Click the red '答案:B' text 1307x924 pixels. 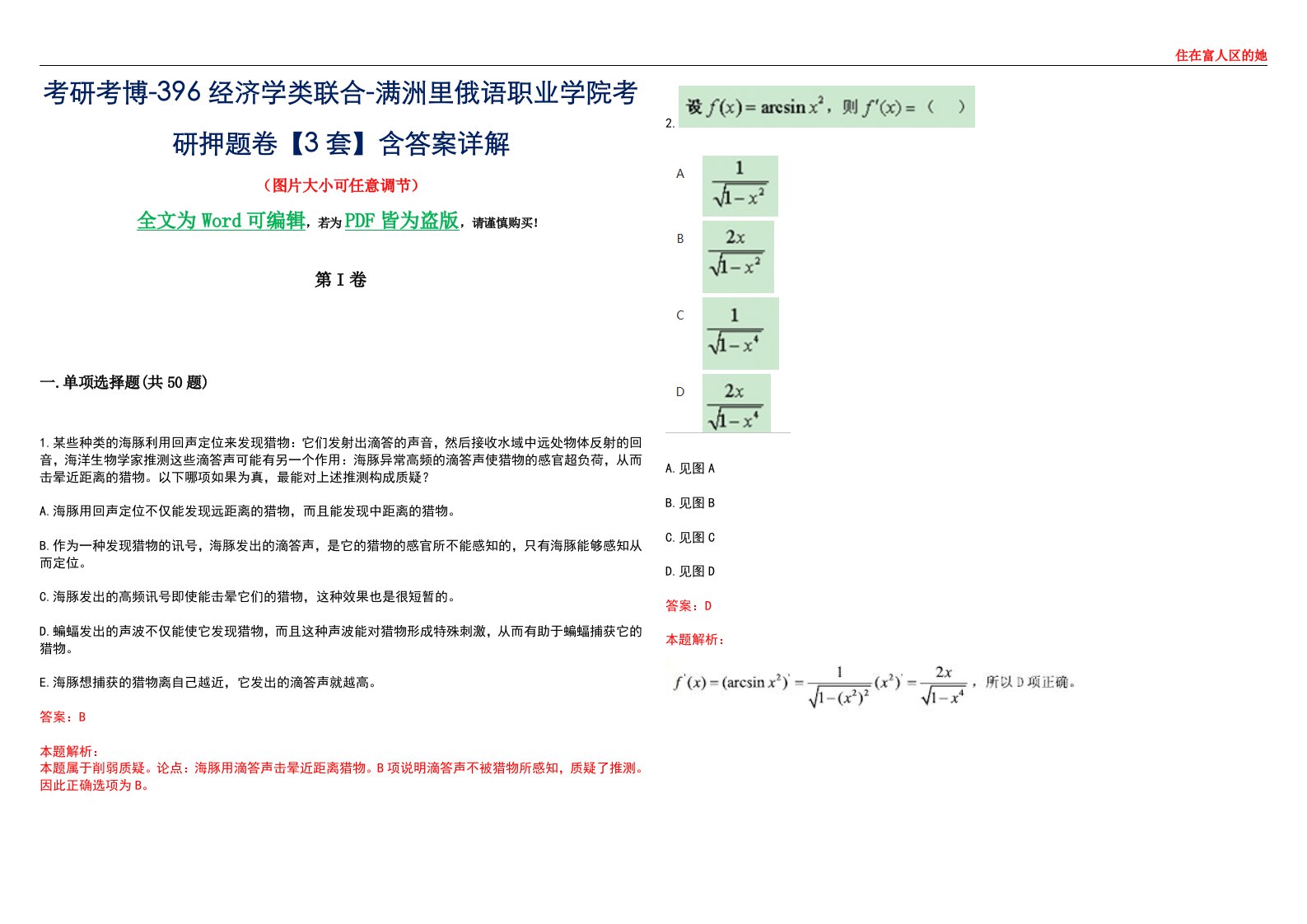coord(63,717)
